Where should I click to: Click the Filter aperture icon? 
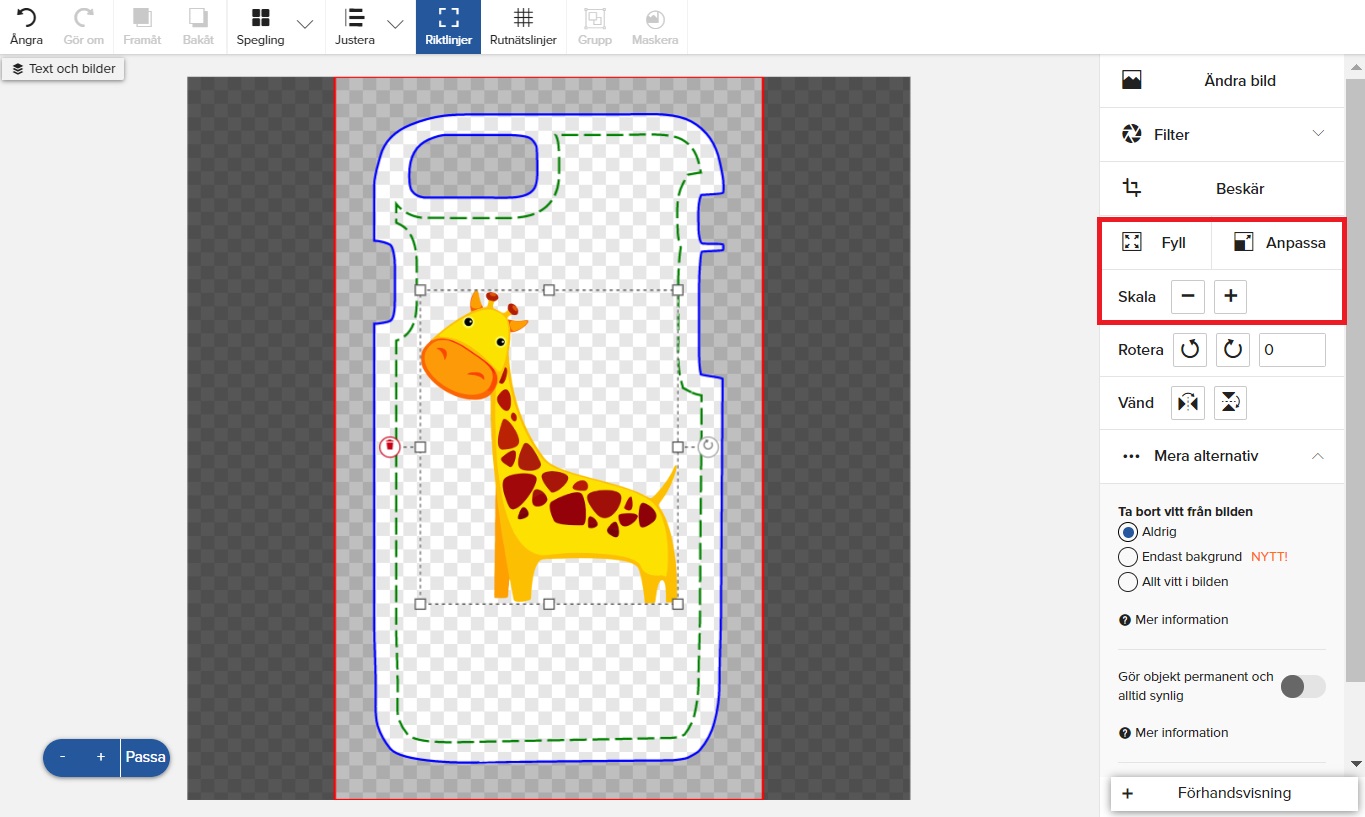coord(1132,134)
